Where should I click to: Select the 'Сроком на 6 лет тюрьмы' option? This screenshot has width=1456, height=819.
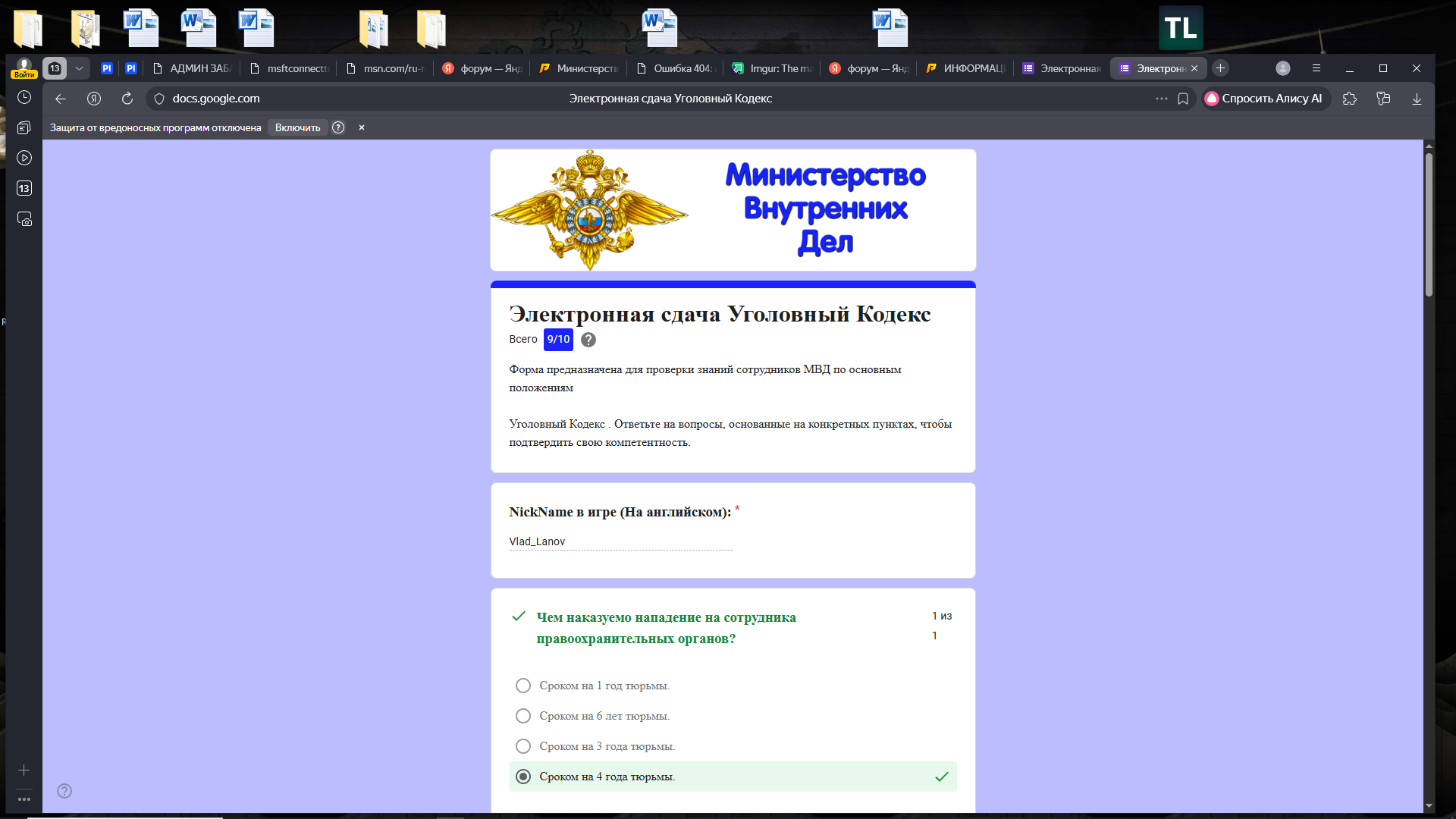coord(523,716)
